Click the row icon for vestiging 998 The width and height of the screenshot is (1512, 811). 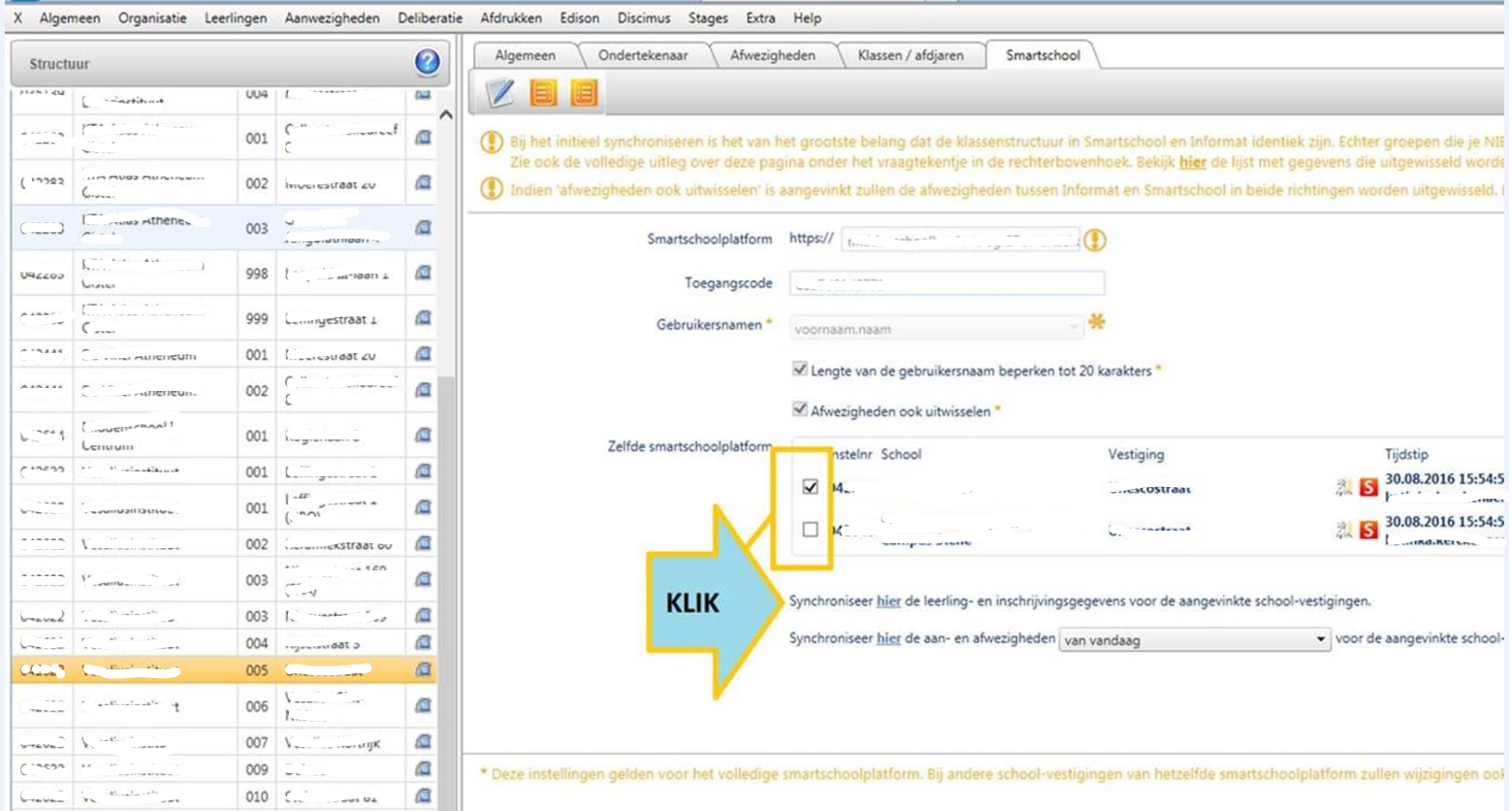pos(423,274)
